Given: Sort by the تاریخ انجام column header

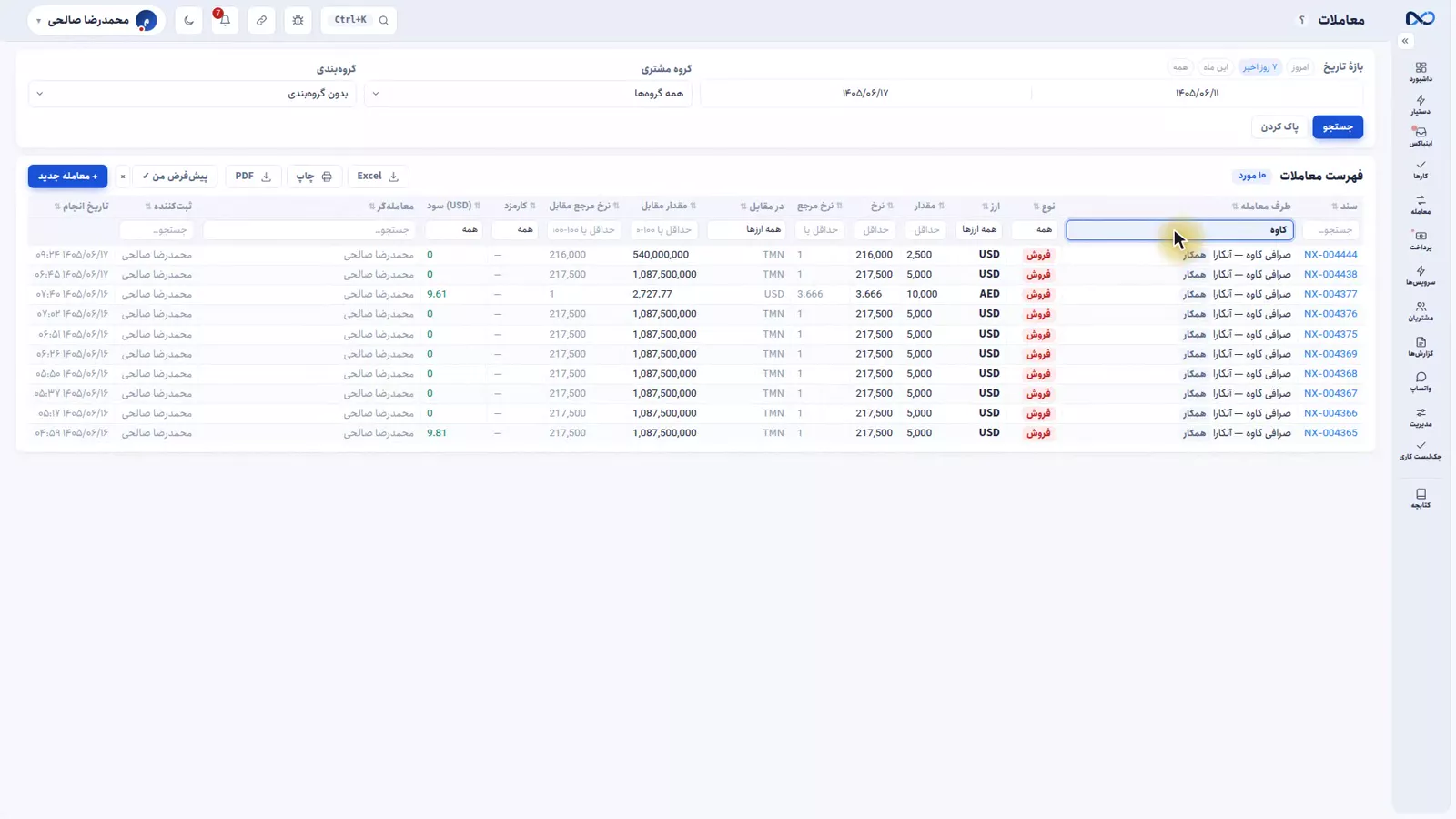Looking at the screenshot, I should (81, 207).
